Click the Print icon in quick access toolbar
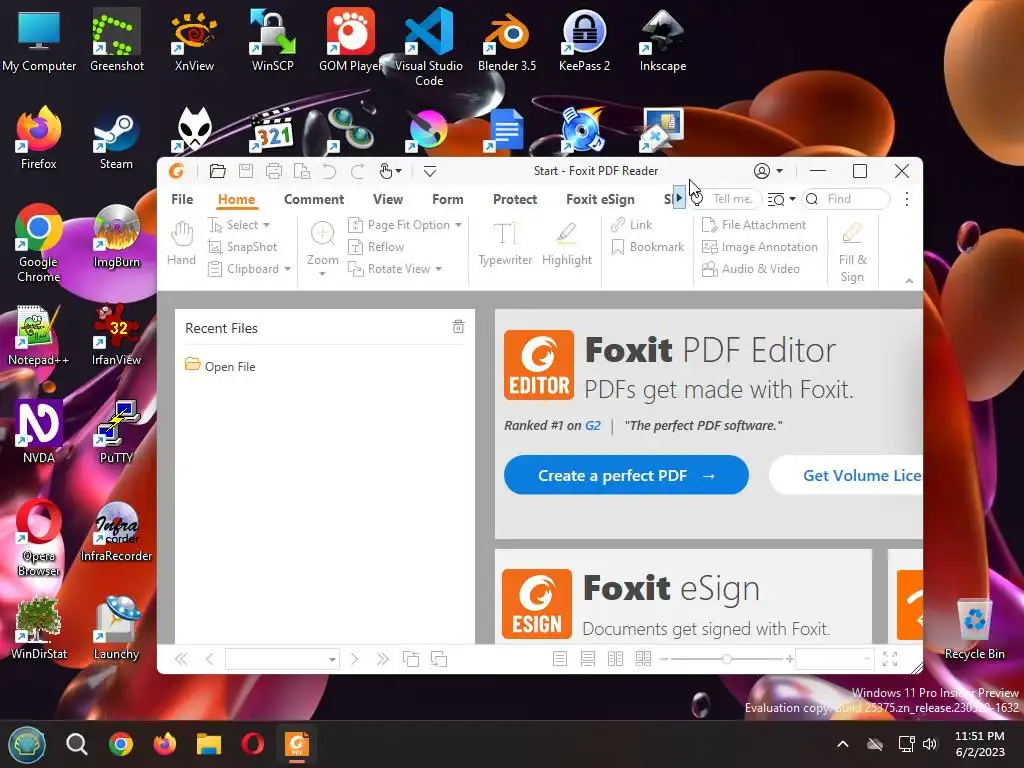The width and height of the screenshot is (1024, 768). coord(274,172)
